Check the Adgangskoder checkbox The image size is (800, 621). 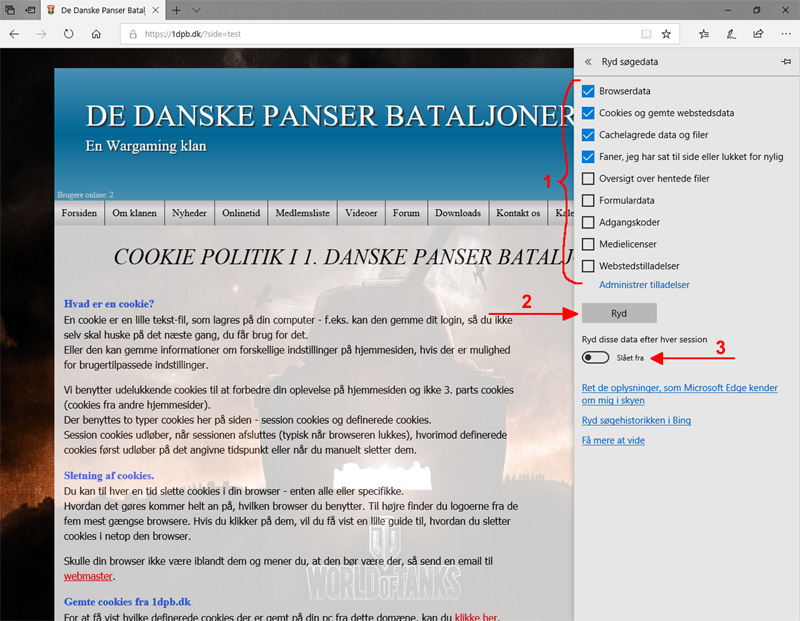[x=589, y=223]
